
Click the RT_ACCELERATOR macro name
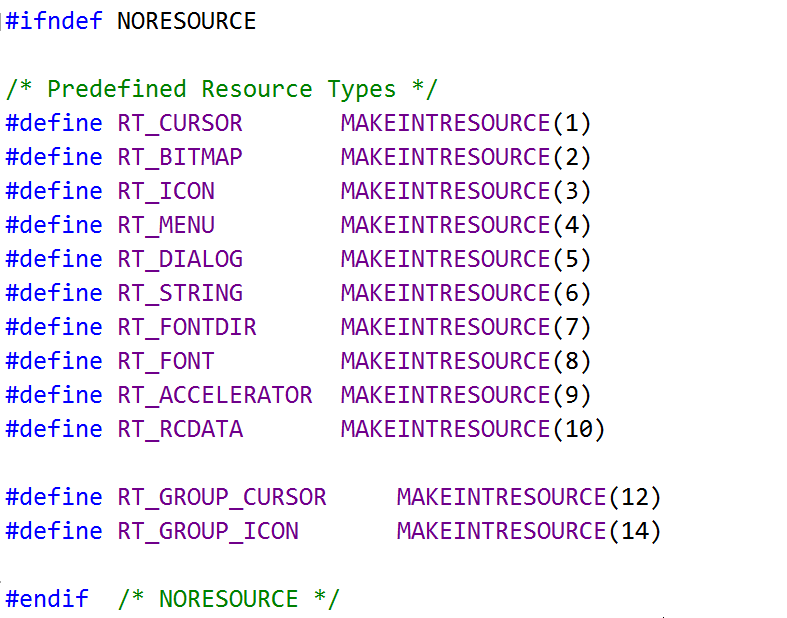pos(215,395)
